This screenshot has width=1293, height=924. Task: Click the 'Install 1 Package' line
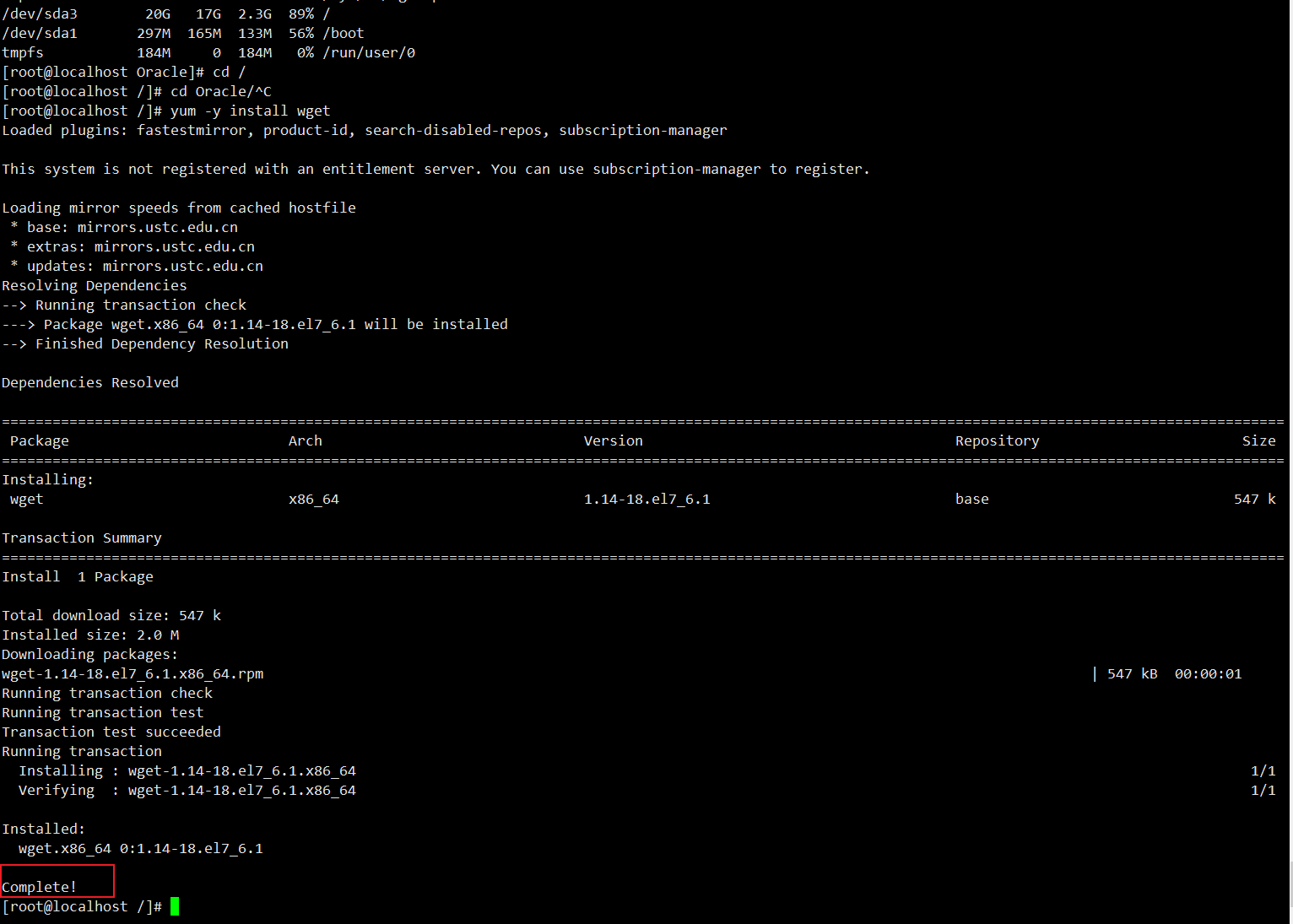(78, 576)
